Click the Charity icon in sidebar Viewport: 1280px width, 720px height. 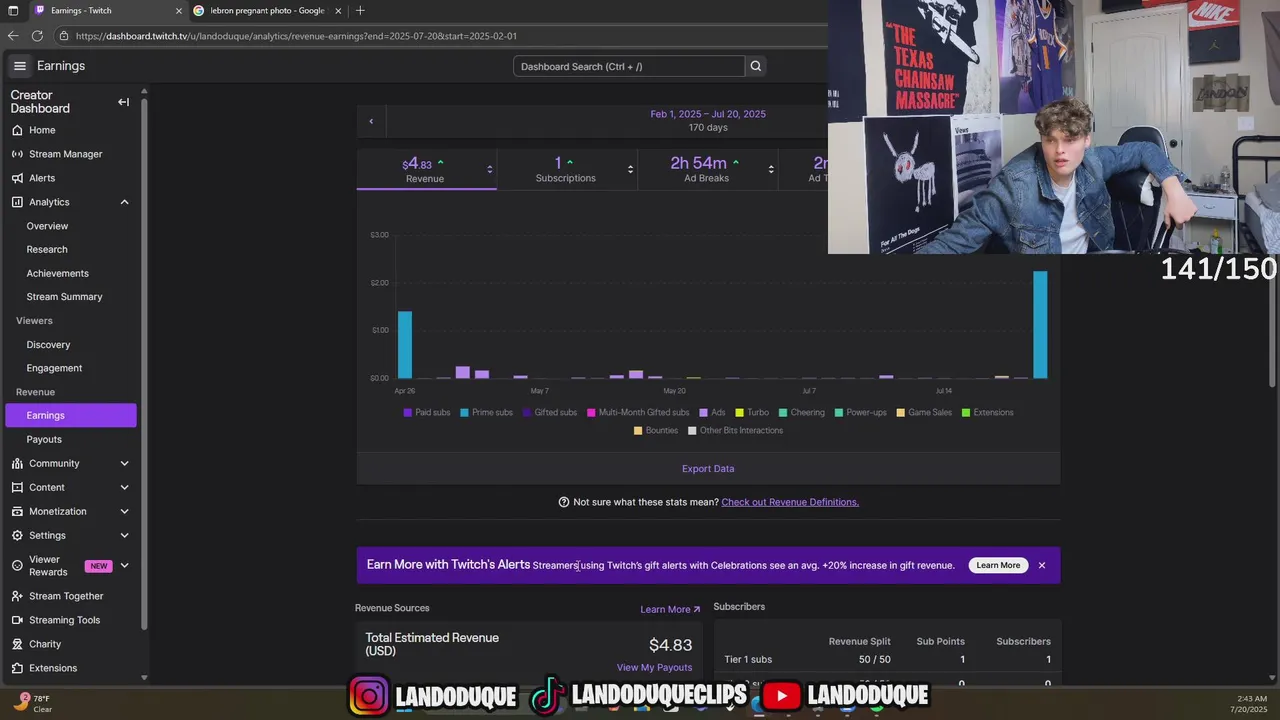point(17,644)
